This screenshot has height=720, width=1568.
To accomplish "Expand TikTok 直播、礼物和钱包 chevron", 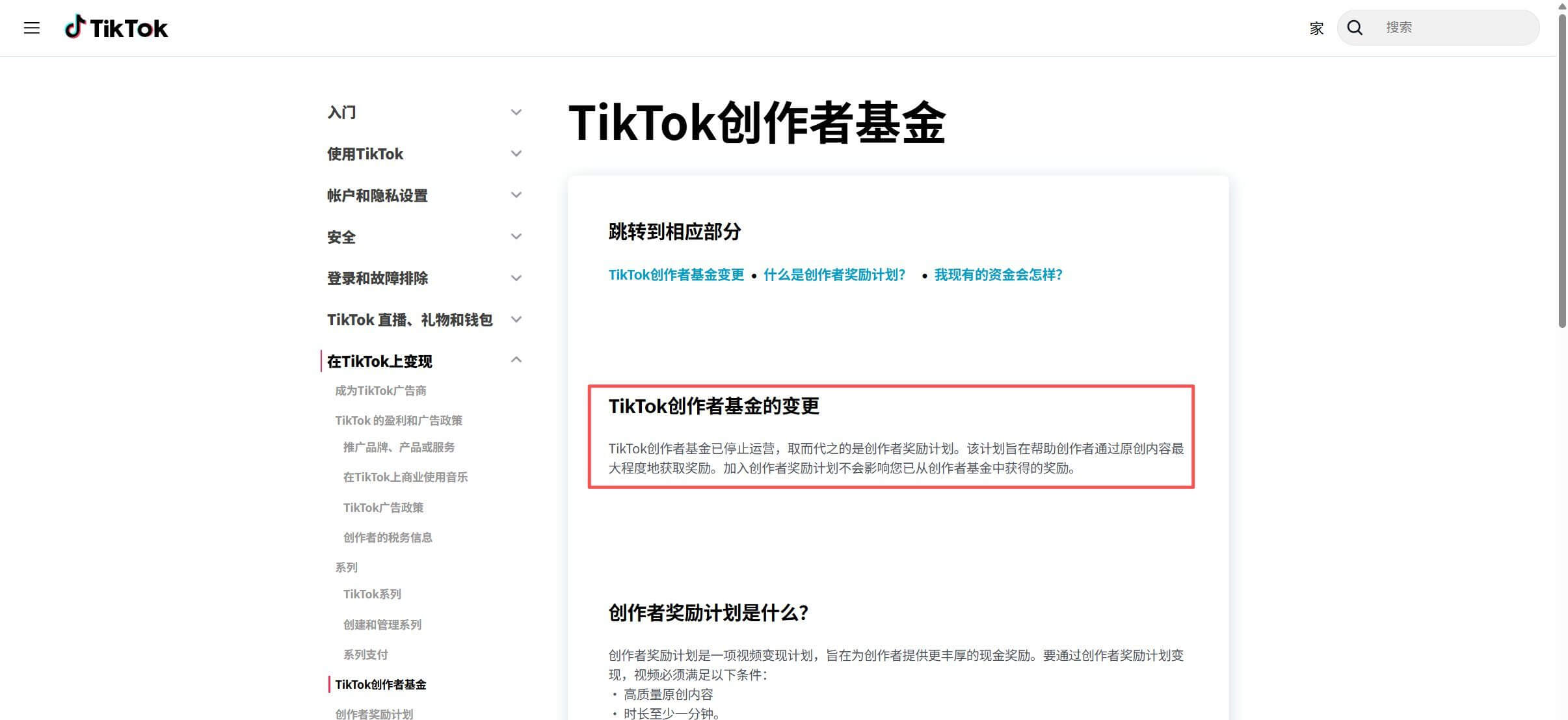I will click(516, 319).
